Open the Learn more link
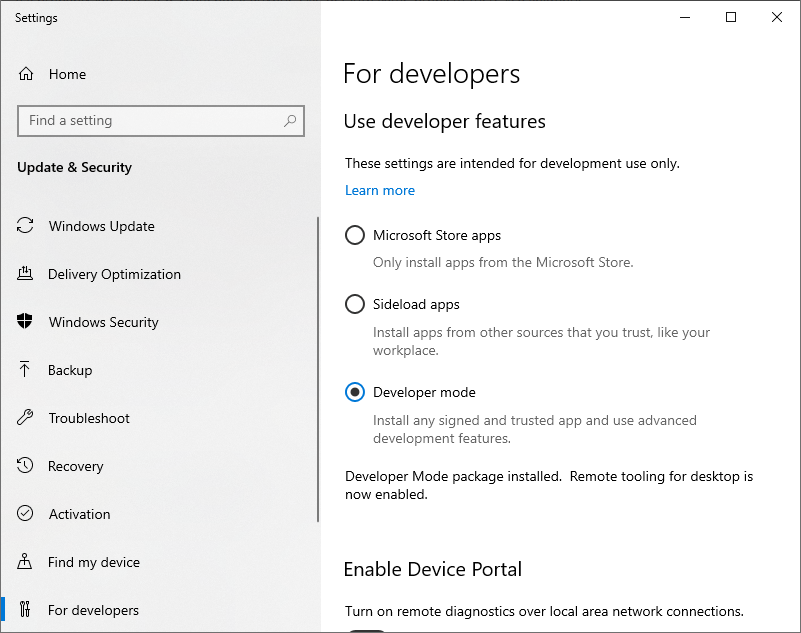The height and width of the screenshot is (633, 801). (x=380, y=191)
